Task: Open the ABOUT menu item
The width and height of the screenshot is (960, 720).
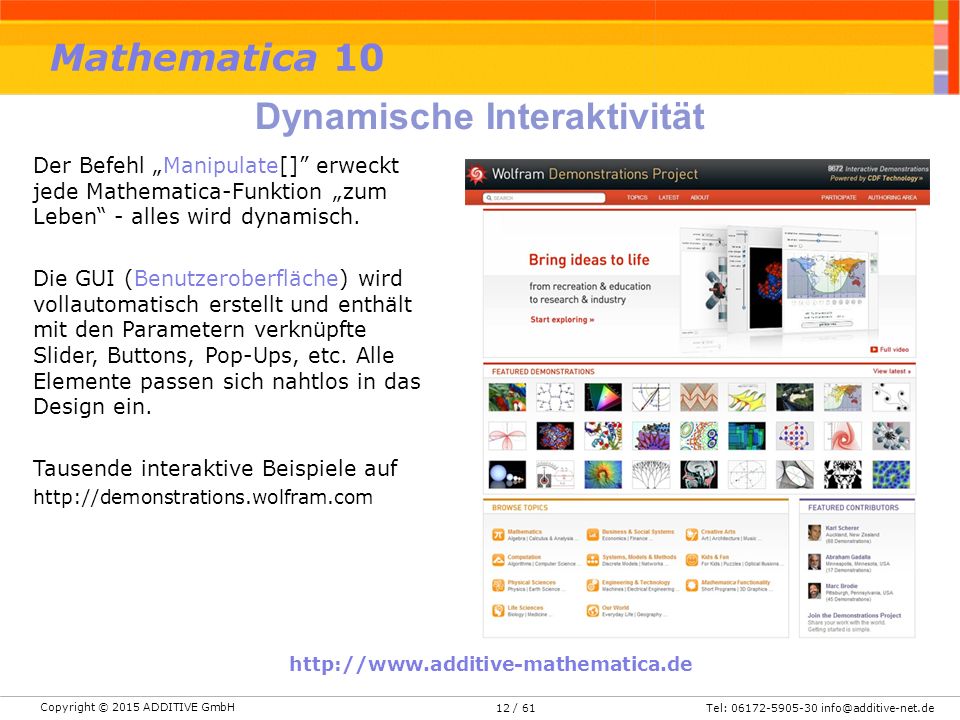Action: (x=700, y=198)
